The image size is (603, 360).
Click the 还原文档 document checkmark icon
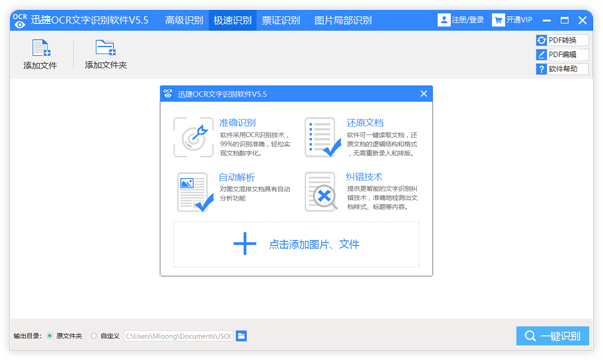click(323, 137)
